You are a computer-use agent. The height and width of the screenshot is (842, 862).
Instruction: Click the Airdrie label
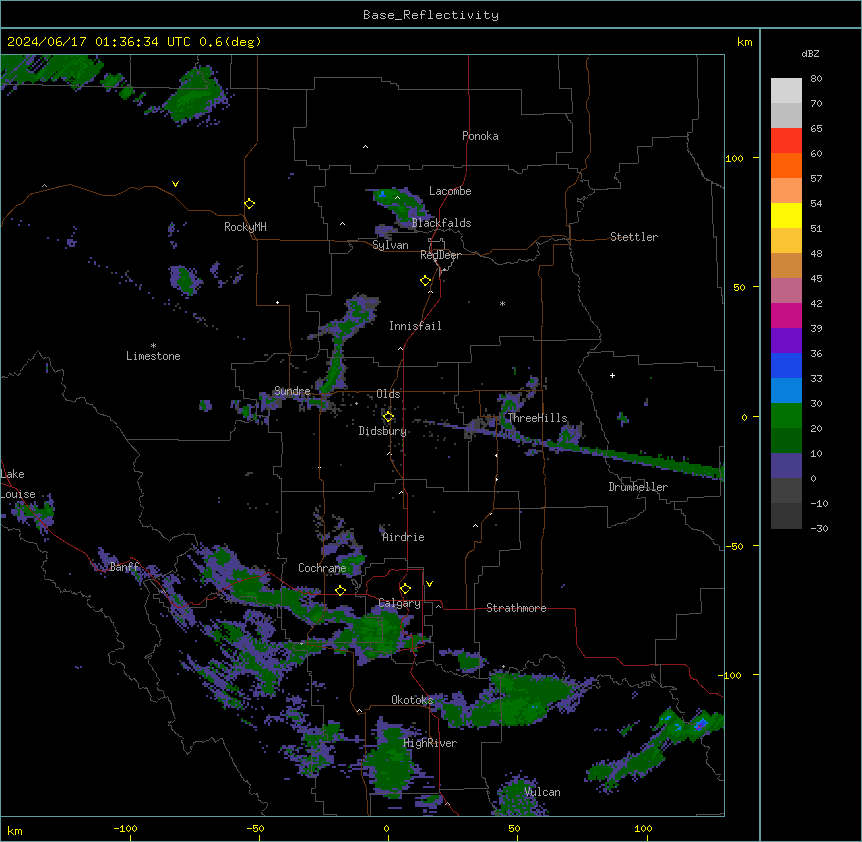(x=404, y=537)
